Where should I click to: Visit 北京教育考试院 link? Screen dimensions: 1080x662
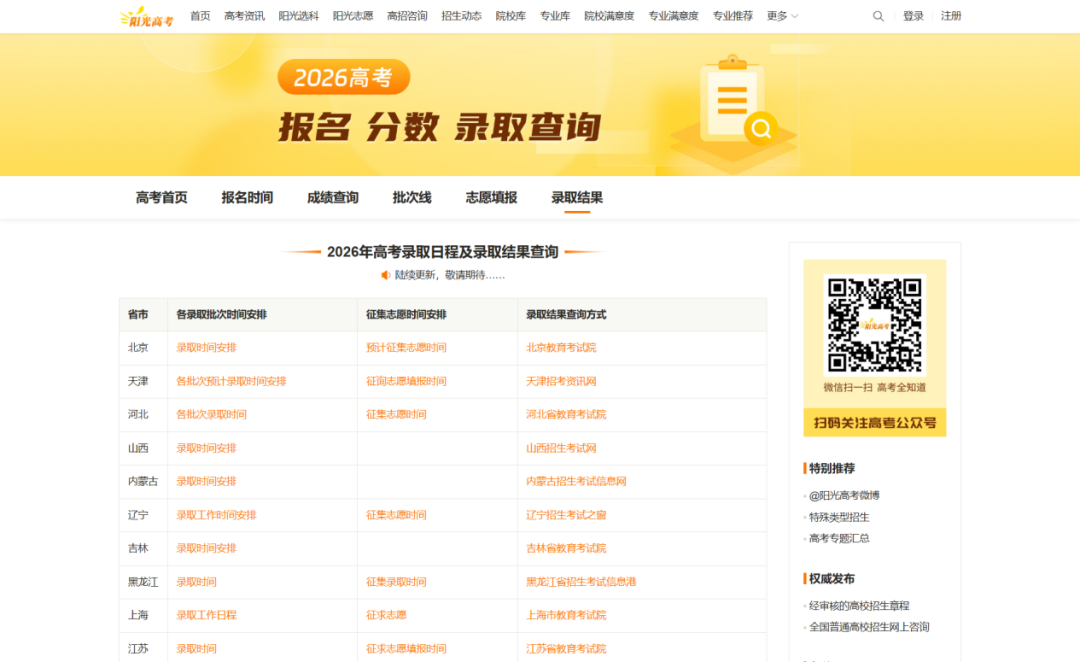click(x=561, y=348)
